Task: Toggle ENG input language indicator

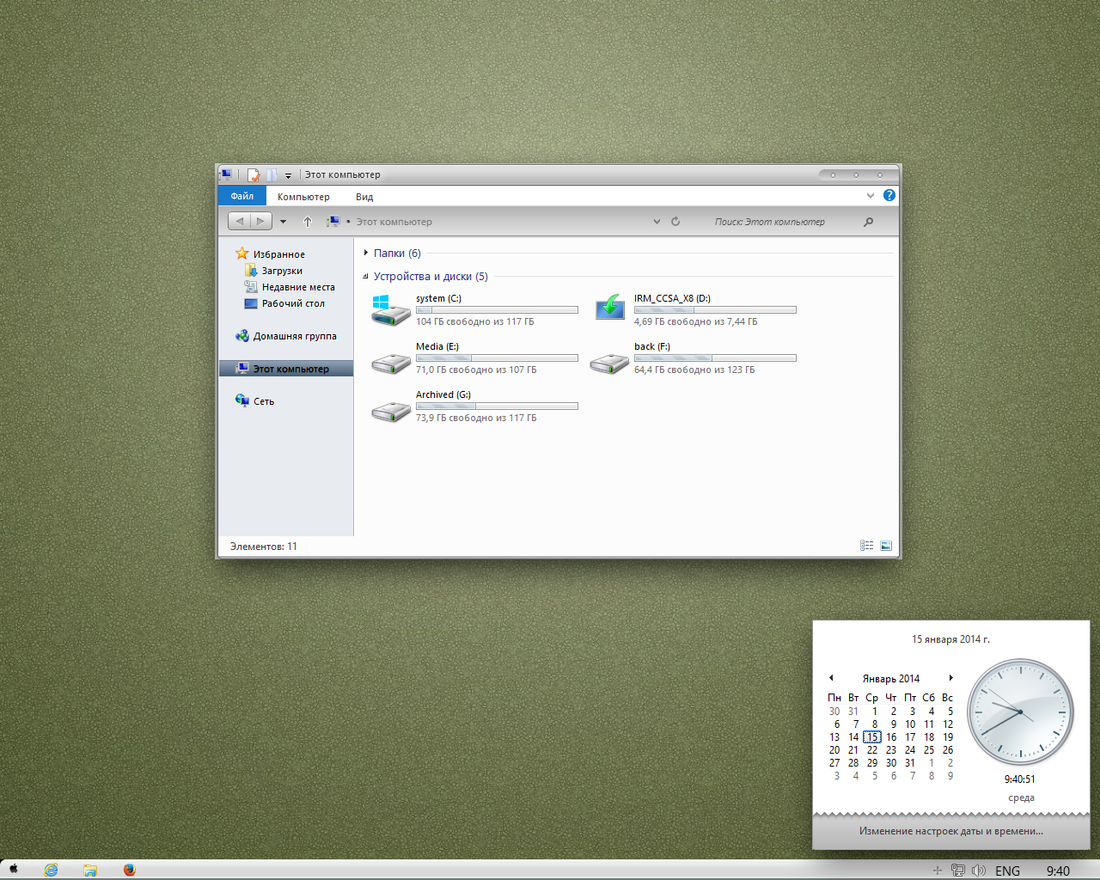Action: click(x=1007, y=871)
